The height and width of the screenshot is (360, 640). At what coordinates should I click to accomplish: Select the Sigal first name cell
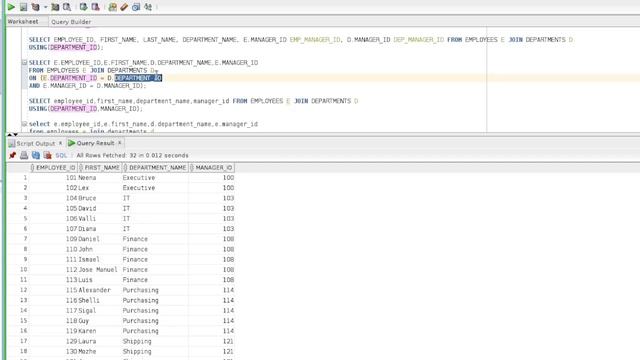(x=100, y=311)
